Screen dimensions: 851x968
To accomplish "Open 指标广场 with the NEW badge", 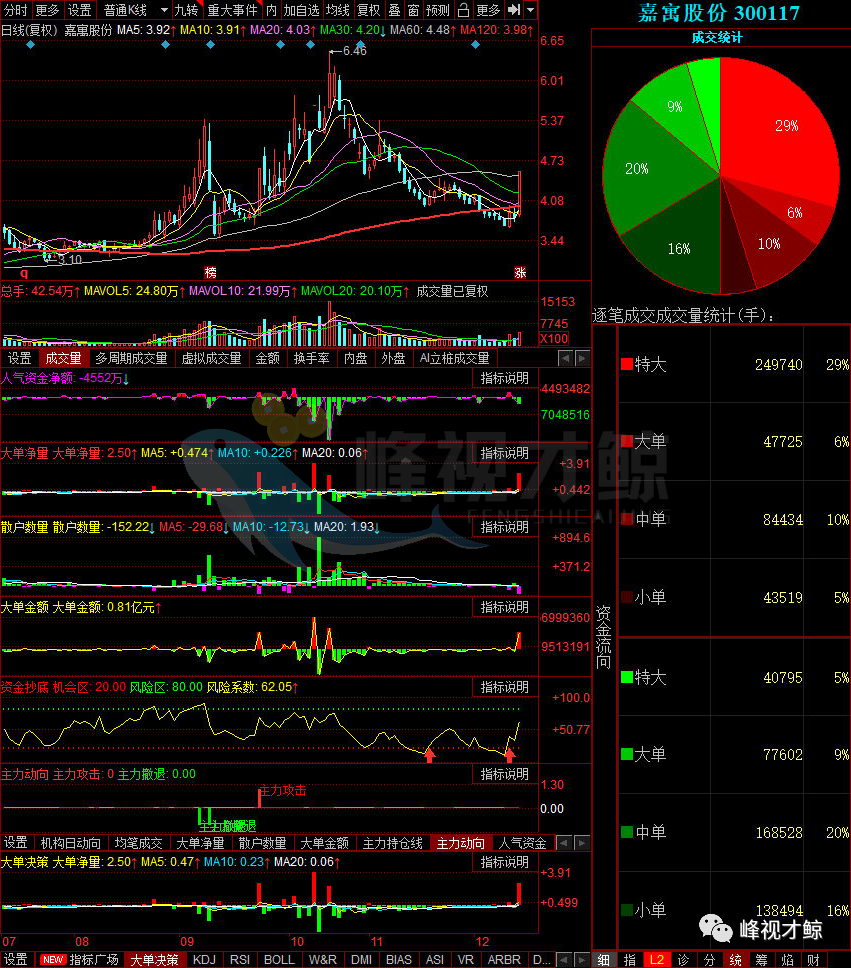I will tap(80, 959).
